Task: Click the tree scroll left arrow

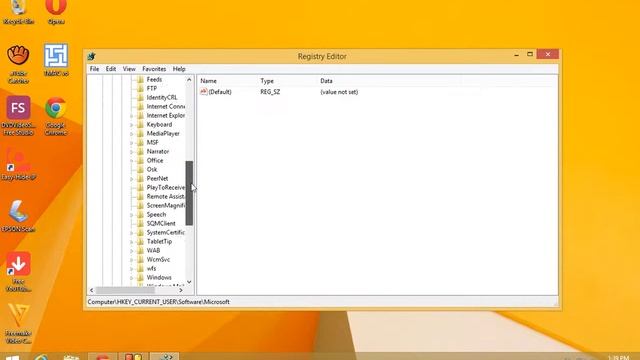Action: pyautogui.click(x=91, y=290)
